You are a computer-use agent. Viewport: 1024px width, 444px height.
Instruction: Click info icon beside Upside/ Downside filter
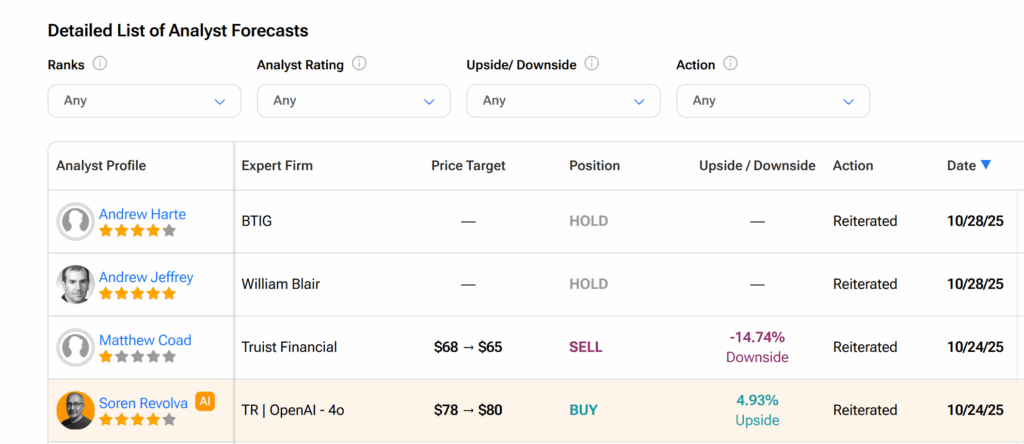pyautogui.click(x=592, y=64)
